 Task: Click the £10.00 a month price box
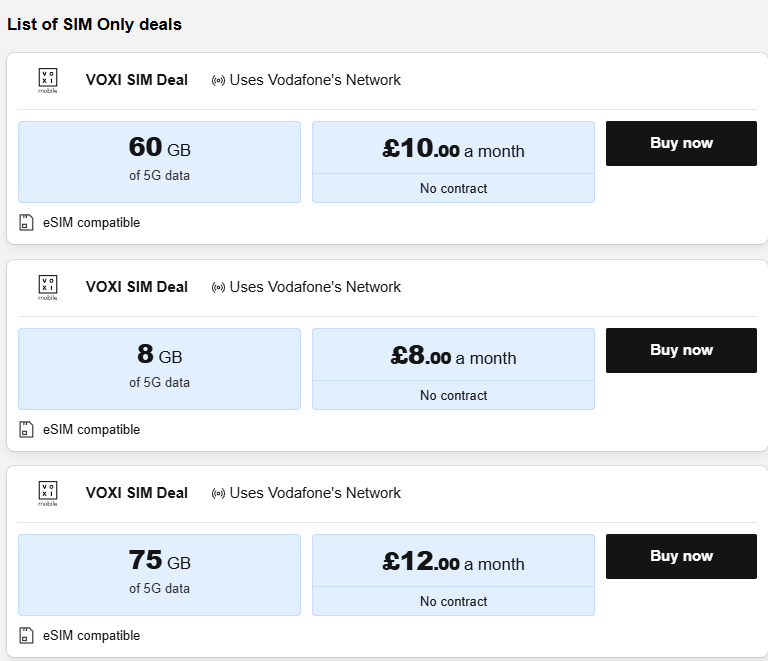tap(453, 151)
